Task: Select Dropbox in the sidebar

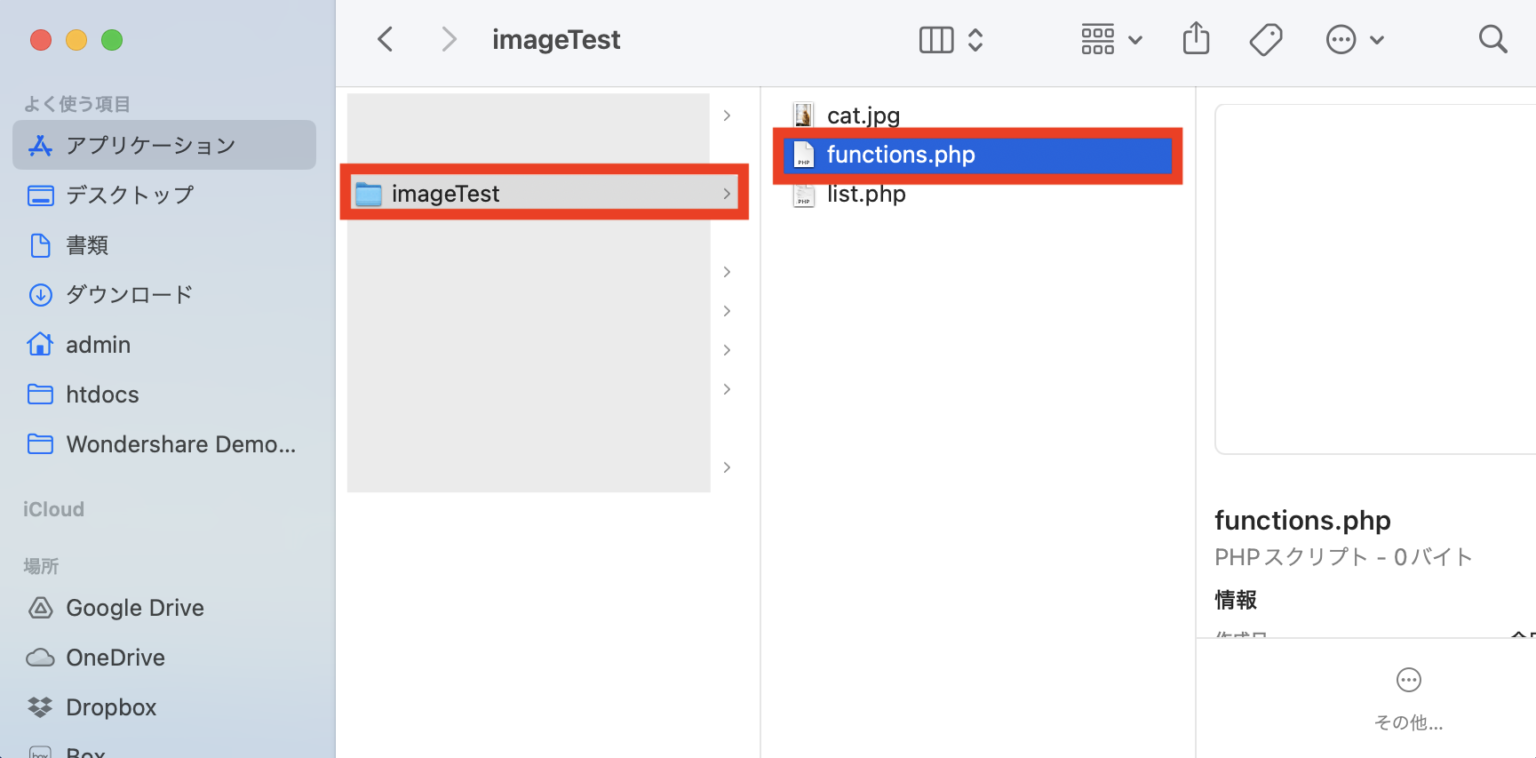Action: 111,708
